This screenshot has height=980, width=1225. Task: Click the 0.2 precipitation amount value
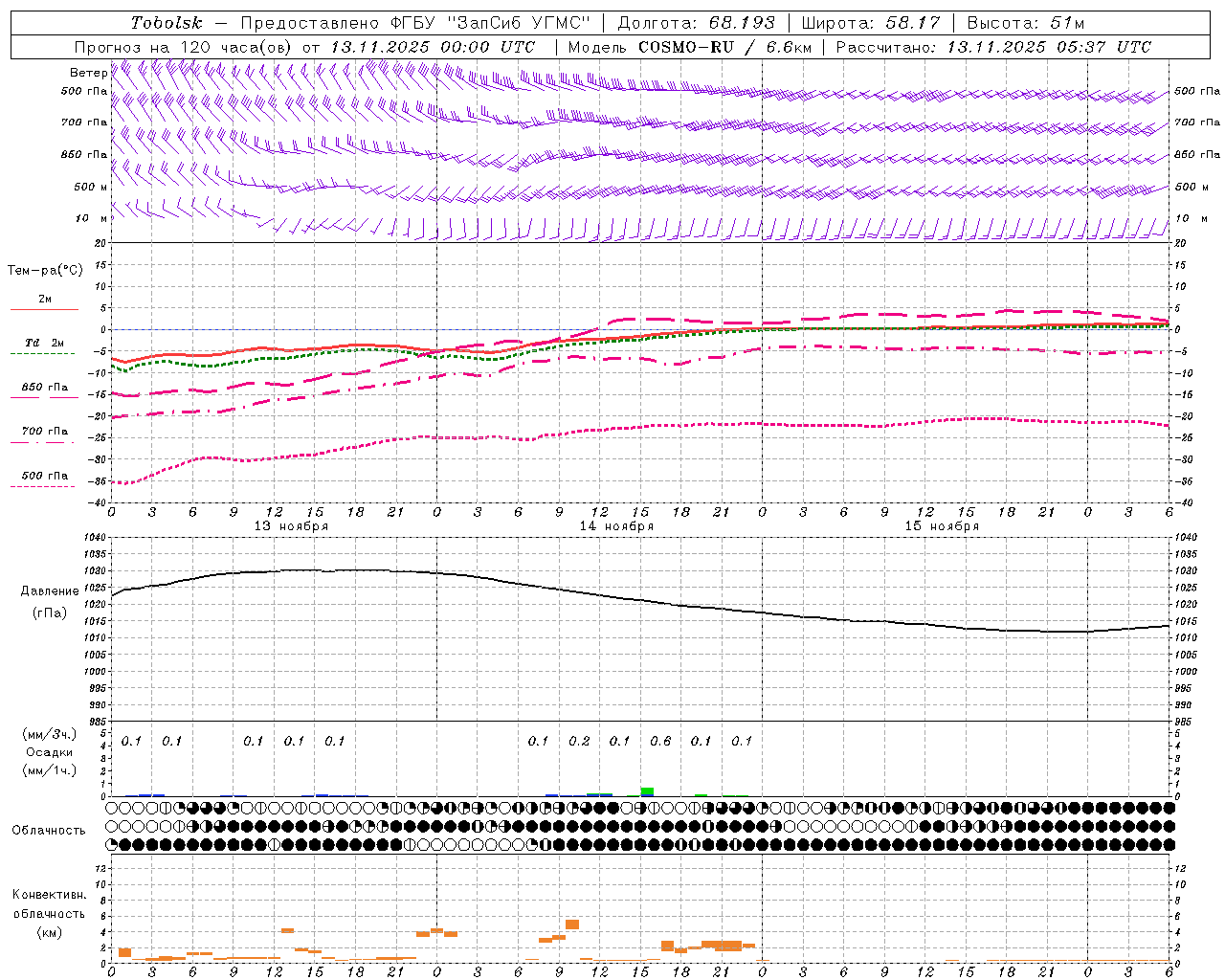tap(579, 741)
